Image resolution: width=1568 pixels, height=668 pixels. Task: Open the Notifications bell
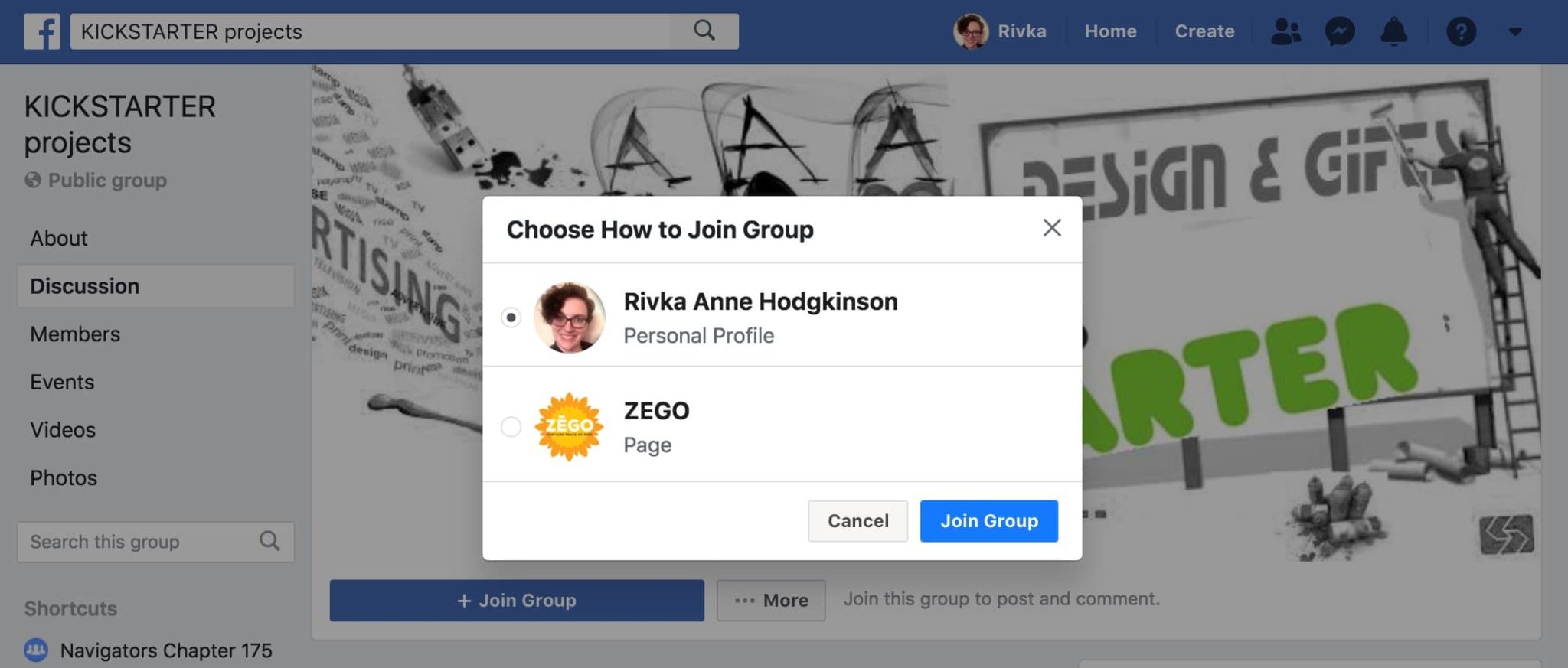click(x=1393, y=31)
